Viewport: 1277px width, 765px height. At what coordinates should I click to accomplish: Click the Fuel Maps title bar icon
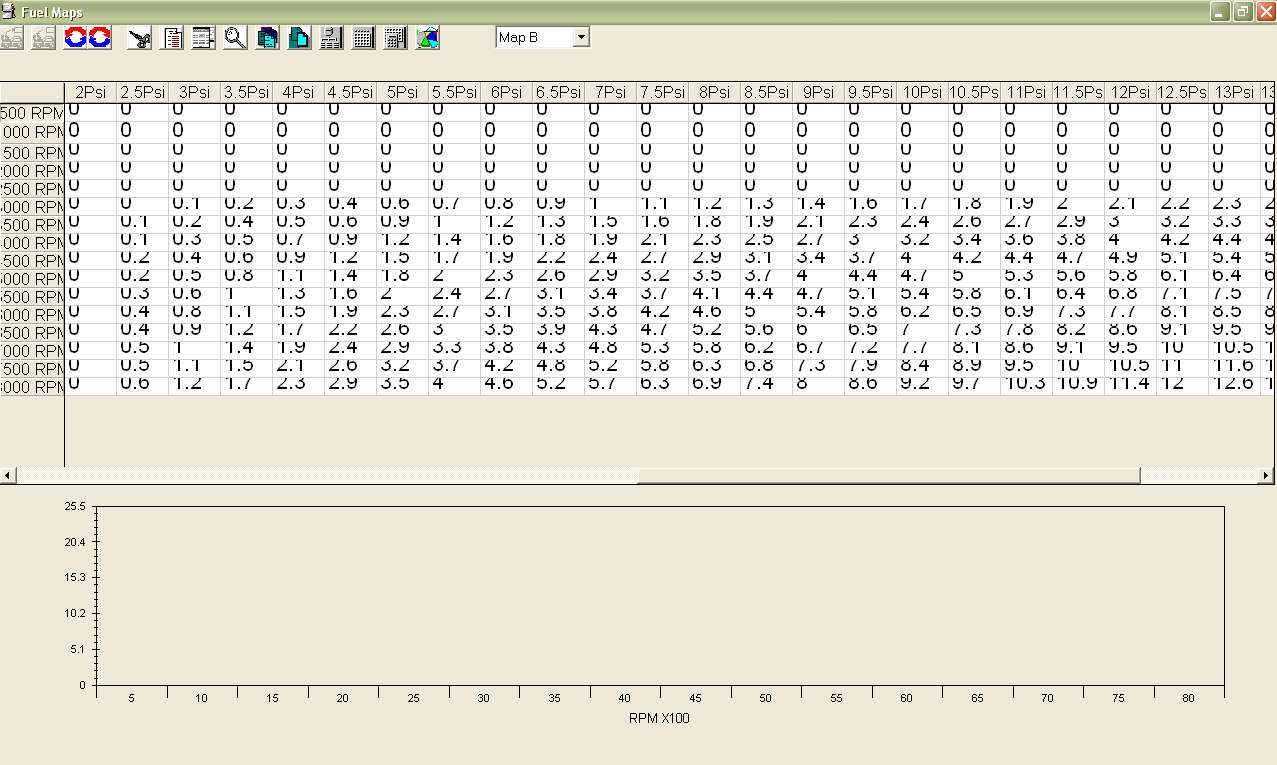click(x=9, y=11)
